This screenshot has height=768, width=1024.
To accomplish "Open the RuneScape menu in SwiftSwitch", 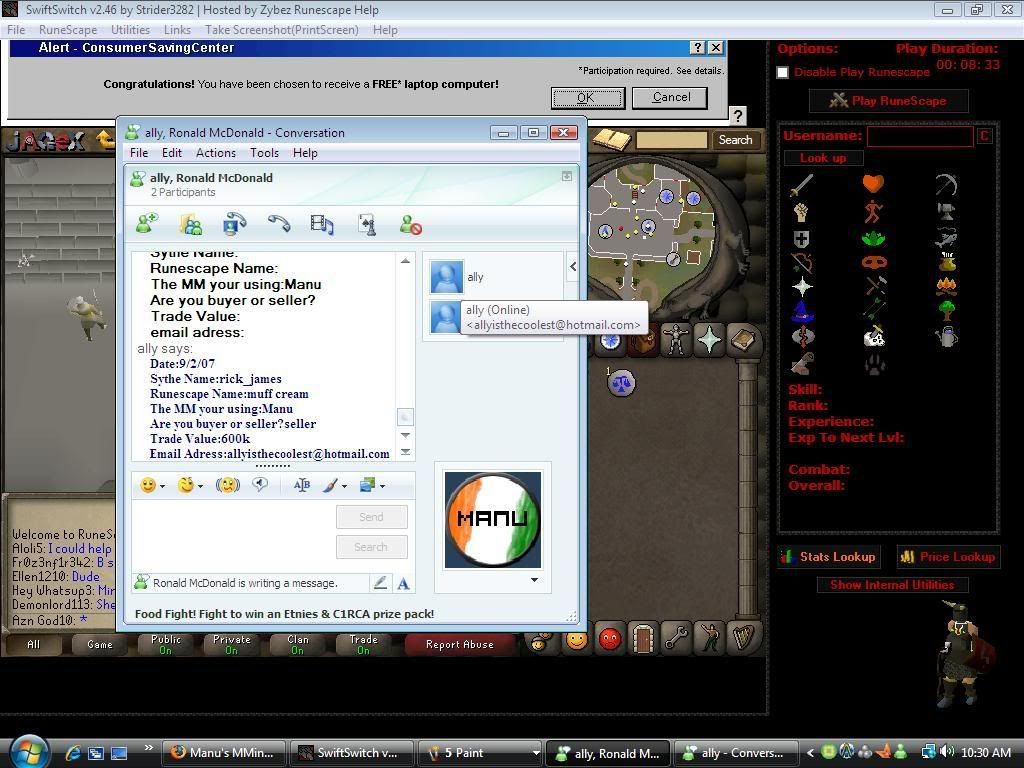I will click(x=68, y=30).
